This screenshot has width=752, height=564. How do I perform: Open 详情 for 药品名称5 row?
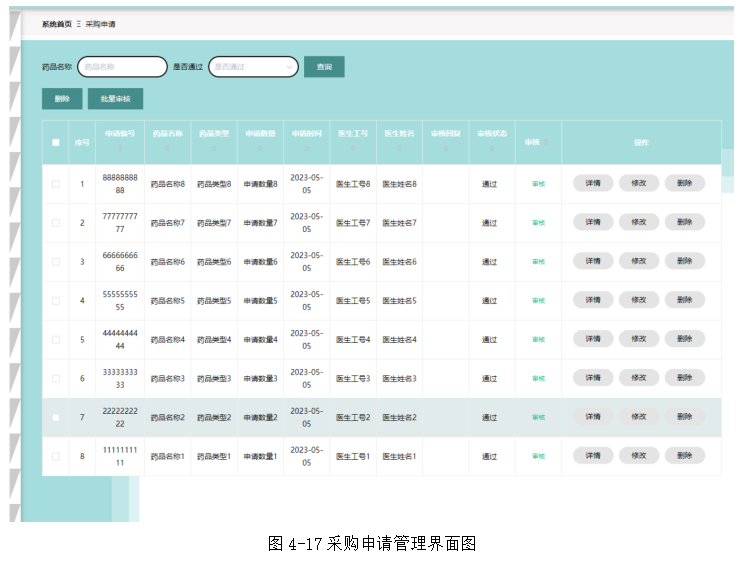pyautogui.click(x=593, y=300)
